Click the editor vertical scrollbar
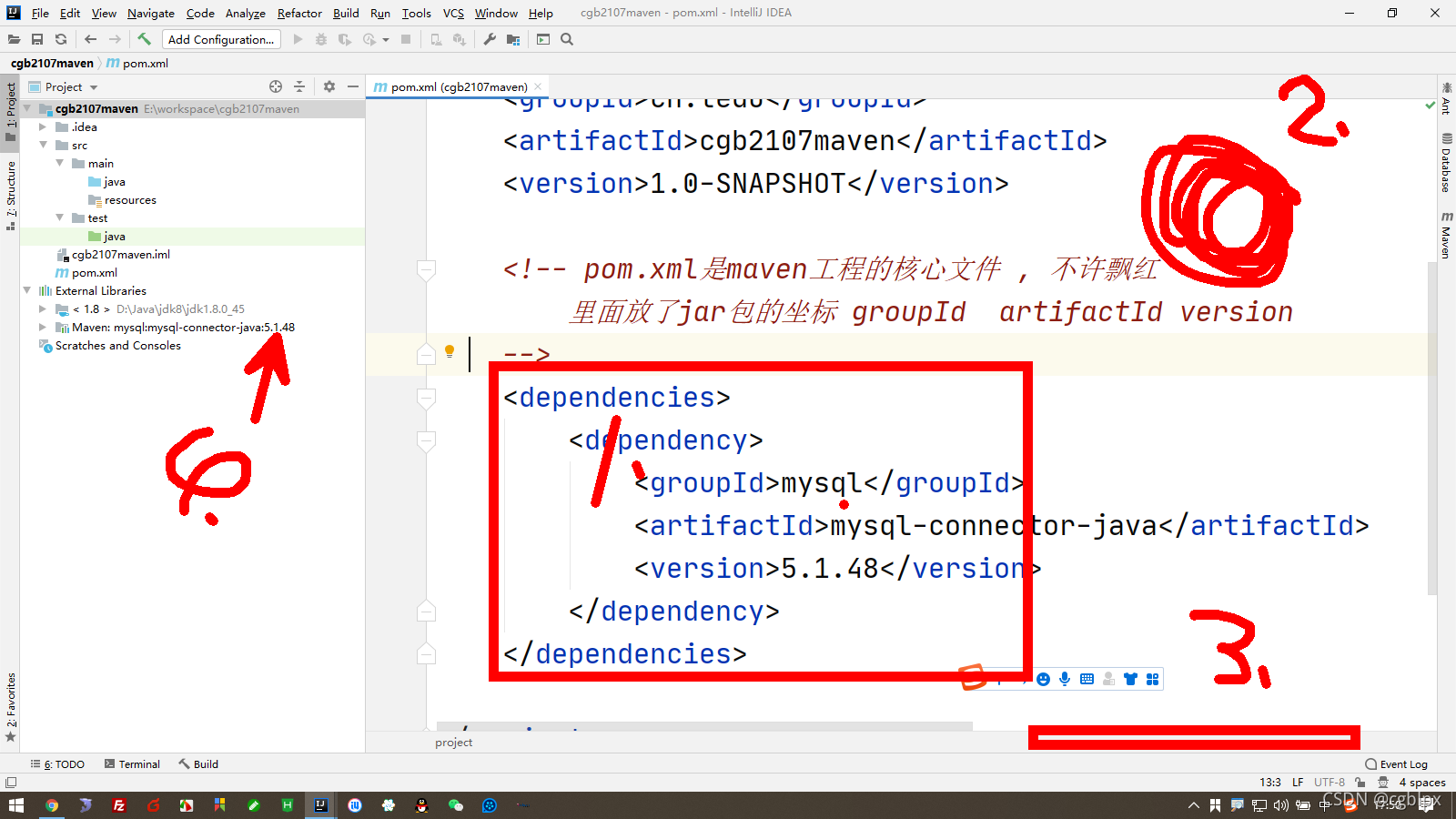The width and height of the screenshot is (1456, 819). coord(1432,428)
